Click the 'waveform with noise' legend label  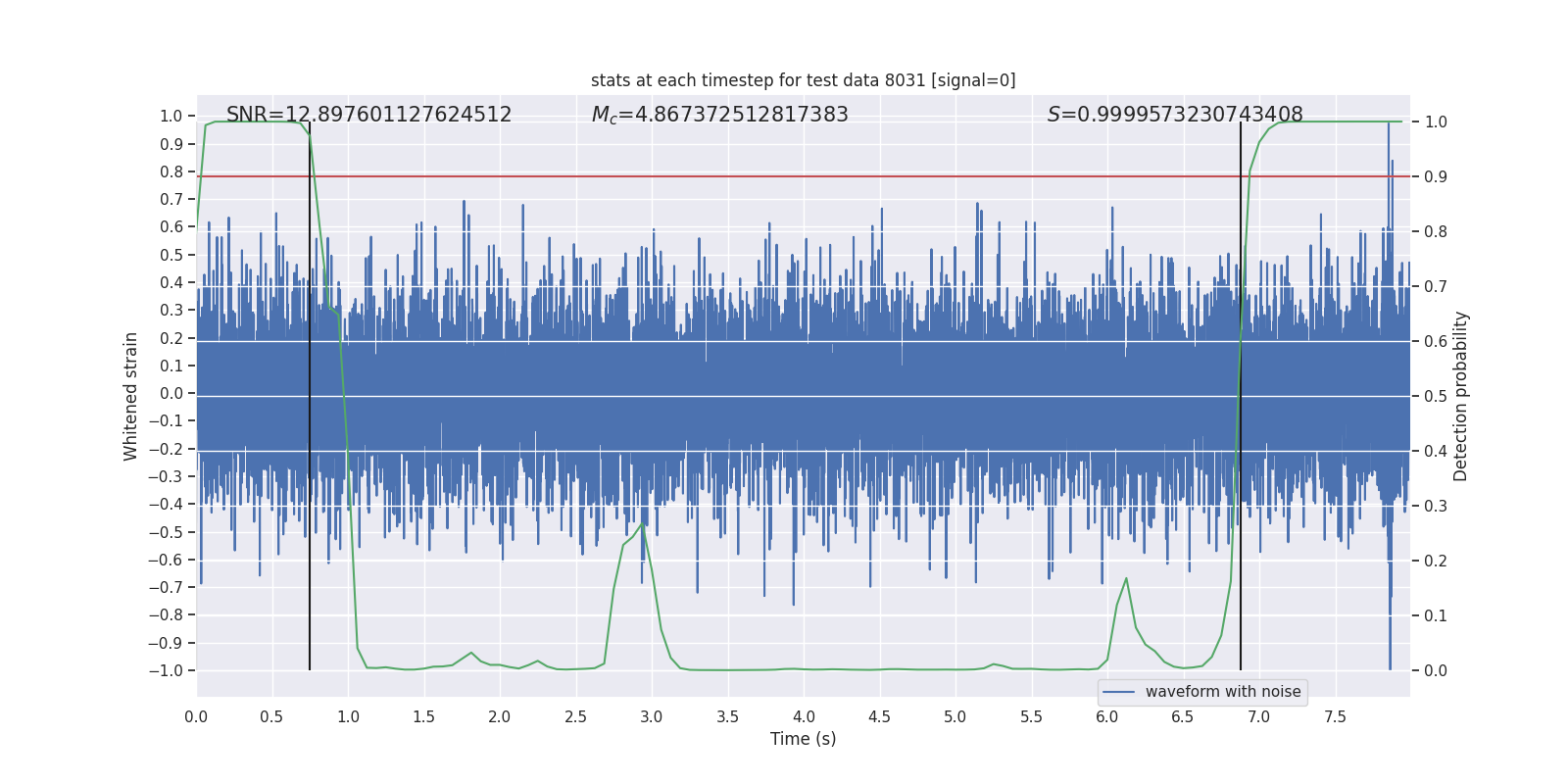tap(1222, 692)
